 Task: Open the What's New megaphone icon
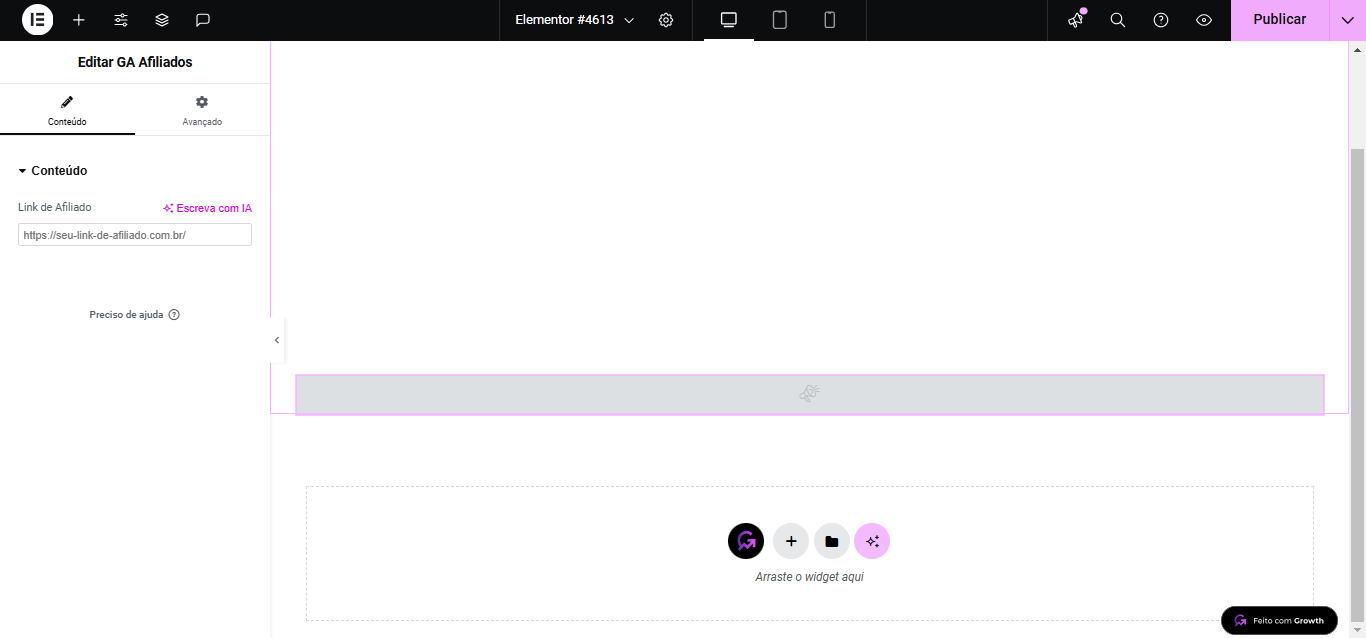pyautogui.click(x=1076, y=20)
